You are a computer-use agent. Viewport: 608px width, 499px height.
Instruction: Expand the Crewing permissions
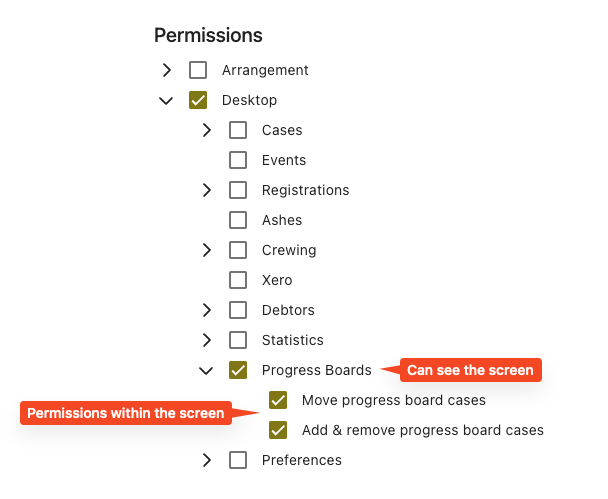(x=207, y=250)
